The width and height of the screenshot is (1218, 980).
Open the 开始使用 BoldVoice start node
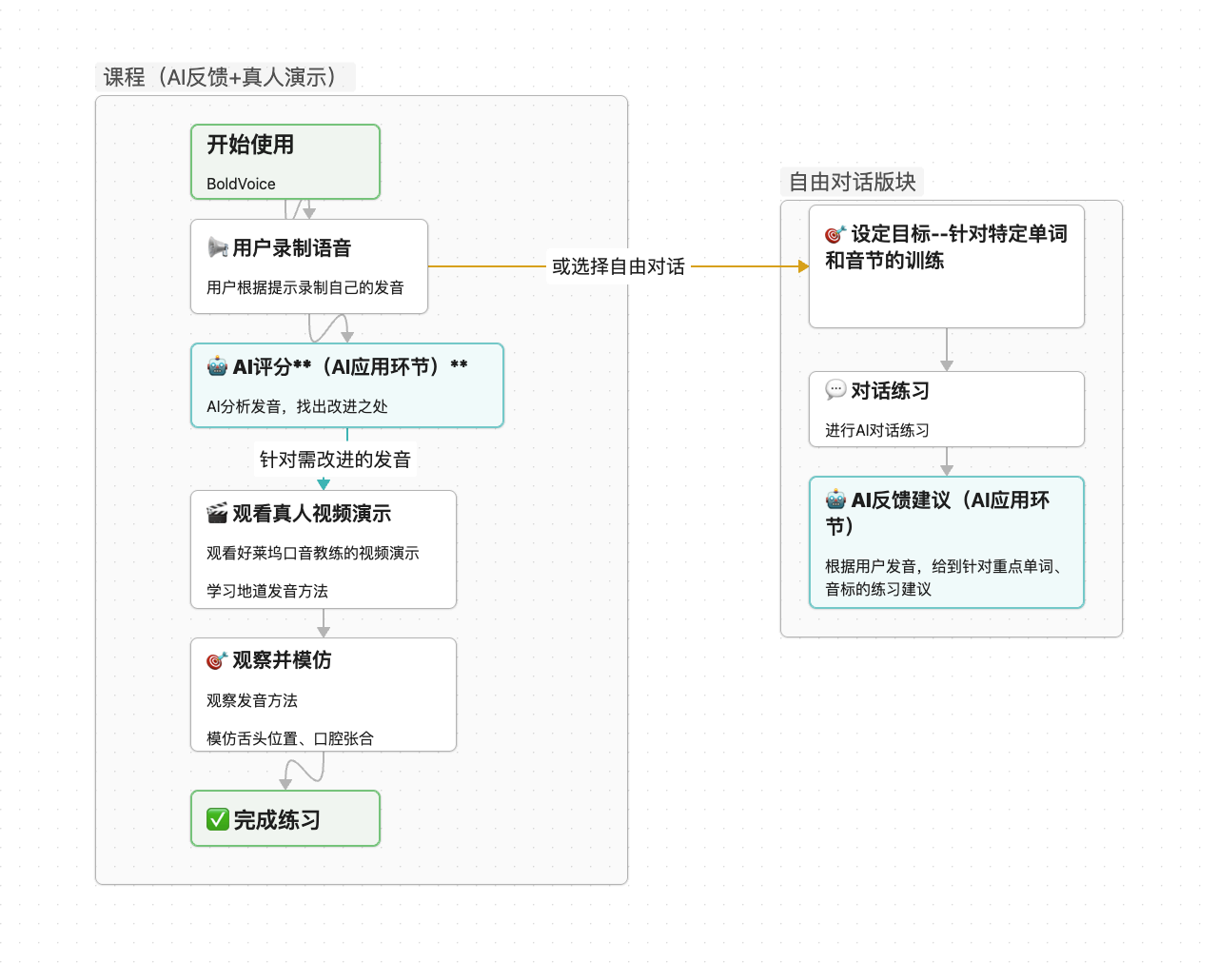(285, 161)
